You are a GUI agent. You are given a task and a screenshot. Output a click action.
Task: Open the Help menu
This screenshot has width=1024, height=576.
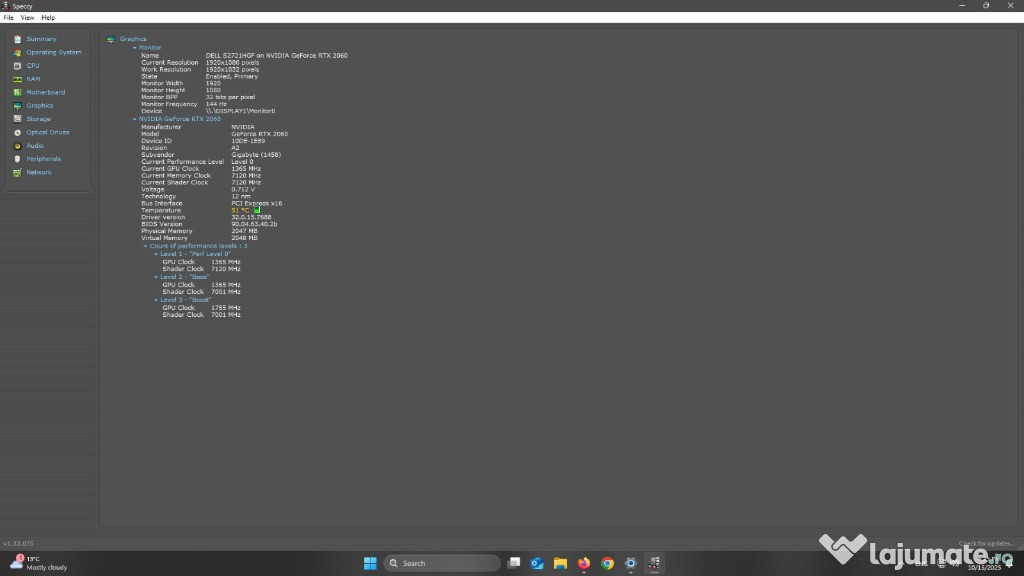(x=48, y=18)
